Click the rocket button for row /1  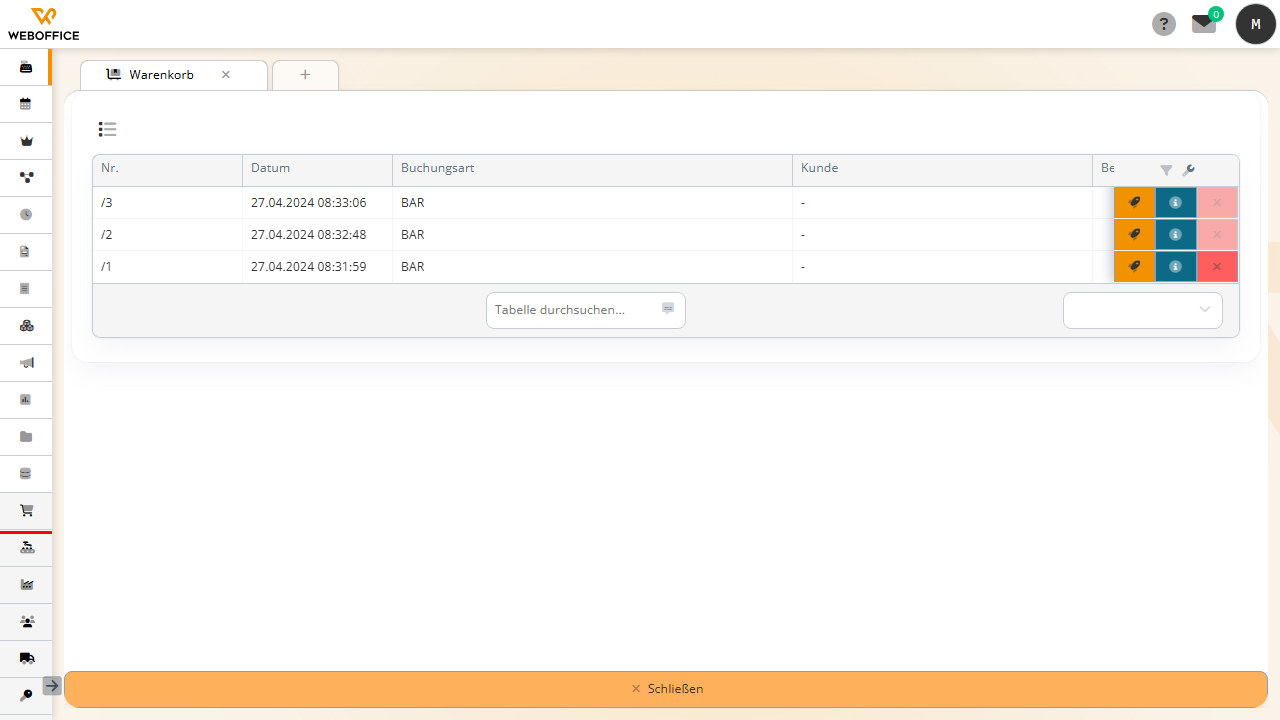pyautogui.click(x=1134, y=266)
